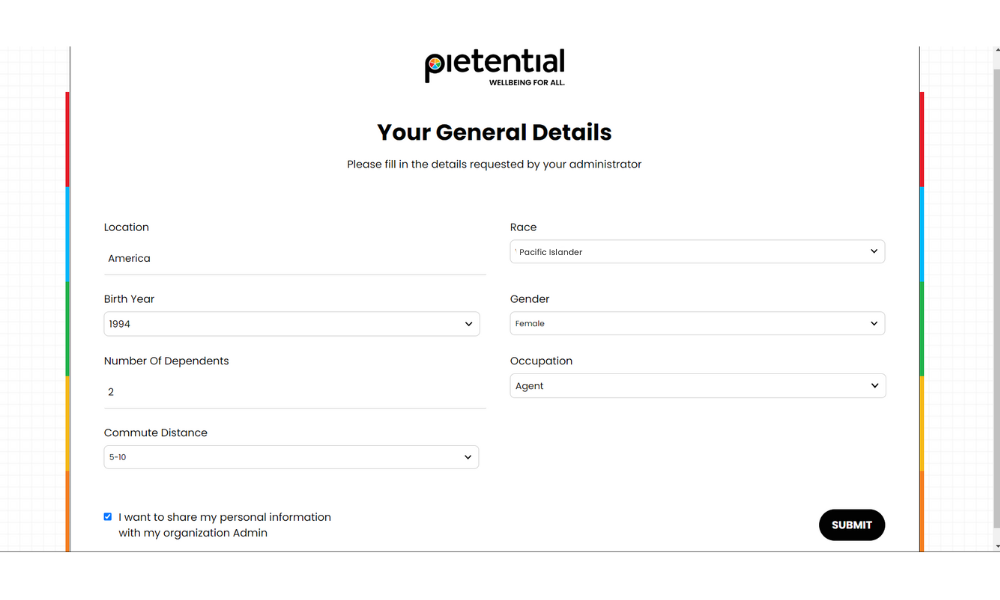The width and height of the screenshot is (1000, 600).
Task: Click the "Wellbeing for all" tagline
Action: (527, 83)
